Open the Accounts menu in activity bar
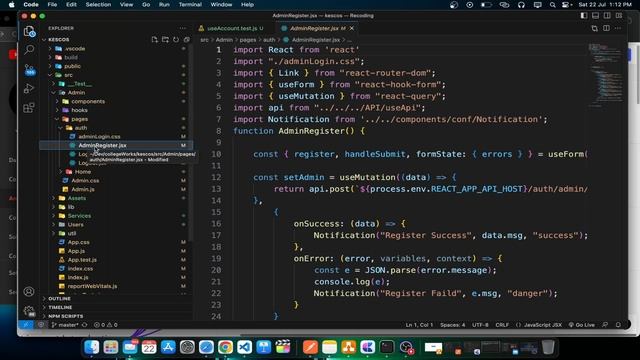Screen dimensions: 640x360 [29, 291]
